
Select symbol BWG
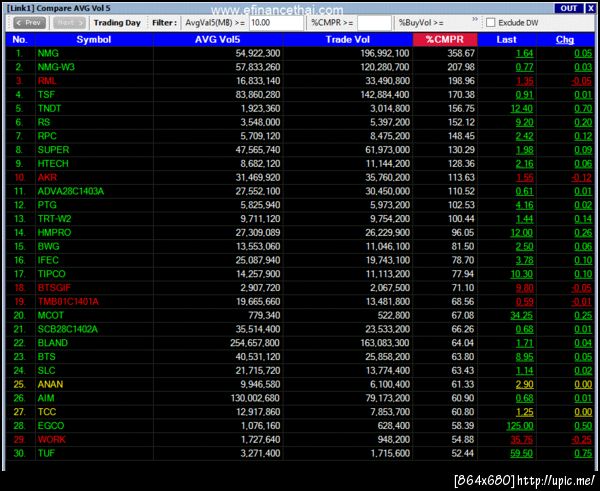tap(49, 246)
